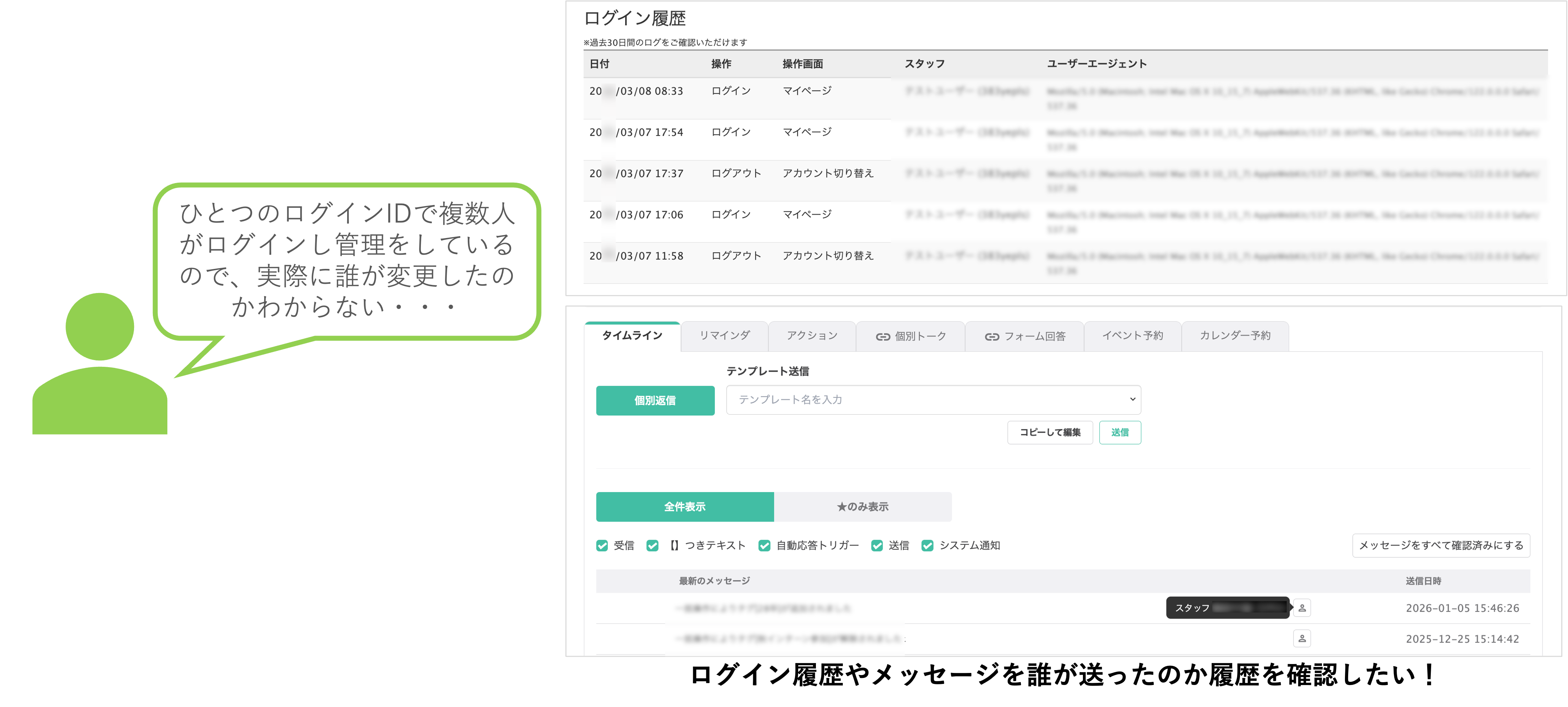This screenshot has height=707, width=1568.
Task: Click the link icon on the フォーム回答 tab
Action: (992, 336)
